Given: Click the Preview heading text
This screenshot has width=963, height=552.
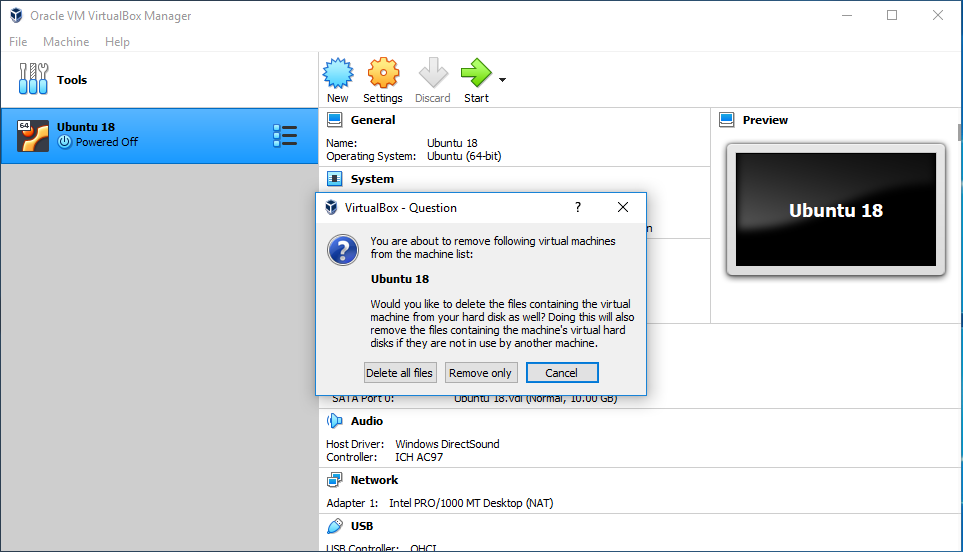Looking at the screenshot, I should point(765,120).
